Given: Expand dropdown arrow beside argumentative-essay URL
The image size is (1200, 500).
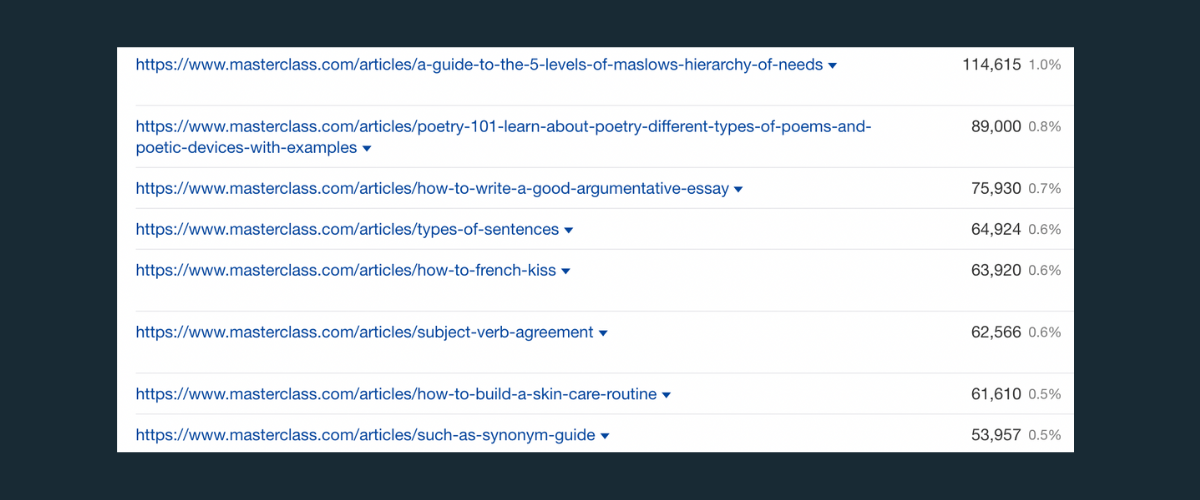Looking at the screenshot, I should 738,190.
